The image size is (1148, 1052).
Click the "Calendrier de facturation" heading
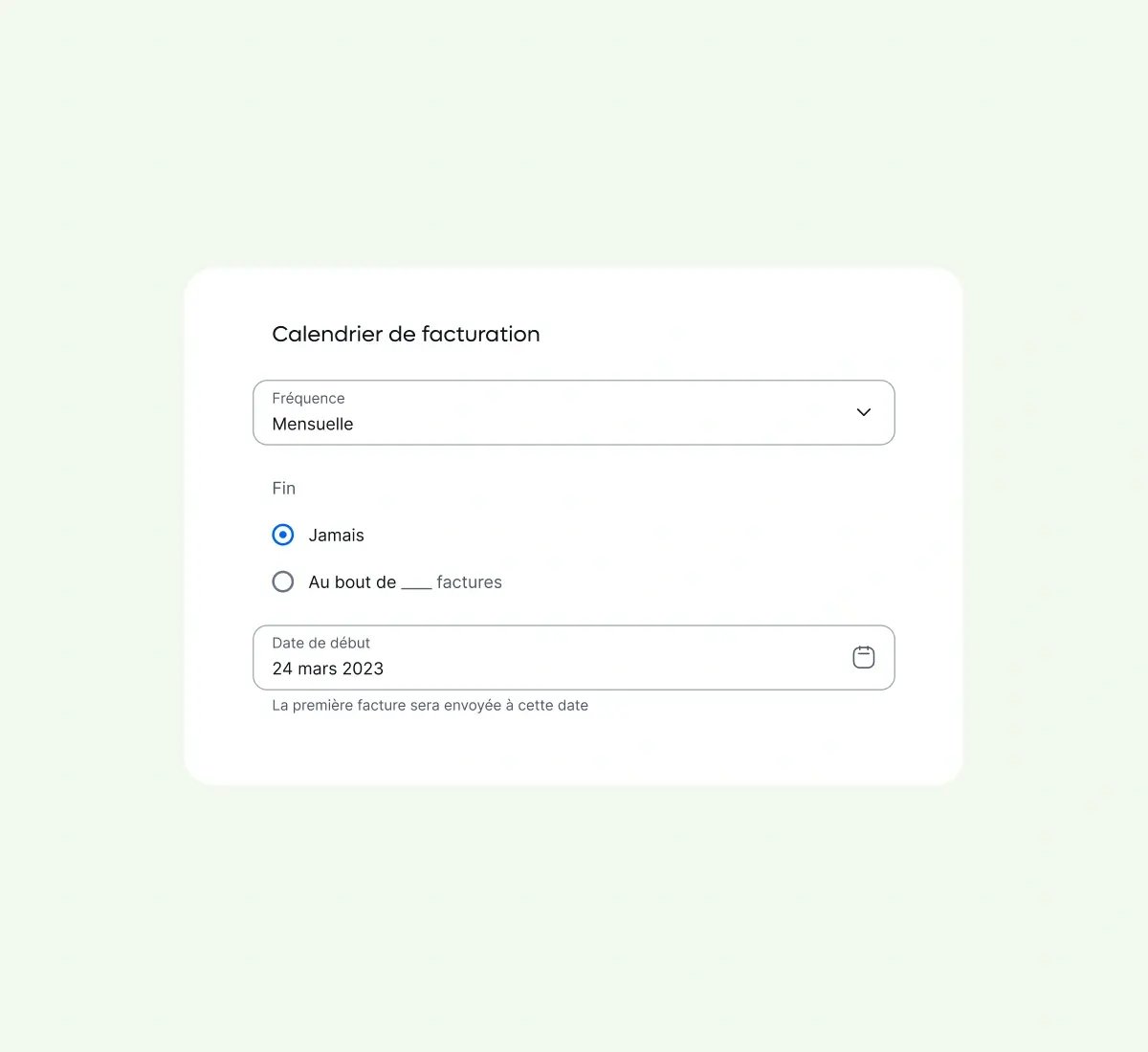point(406,334)
